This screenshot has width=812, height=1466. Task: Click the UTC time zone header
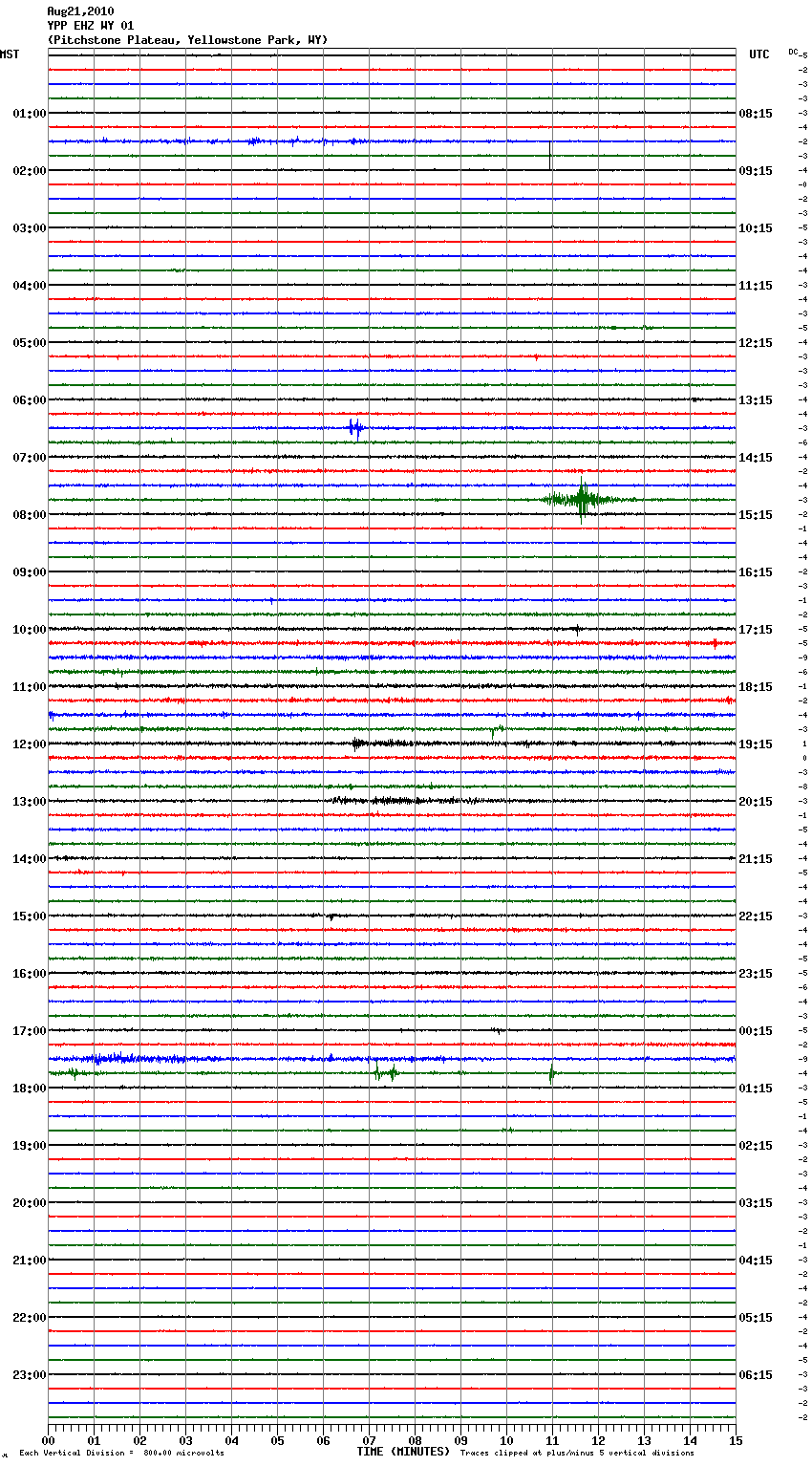(759, 54)
